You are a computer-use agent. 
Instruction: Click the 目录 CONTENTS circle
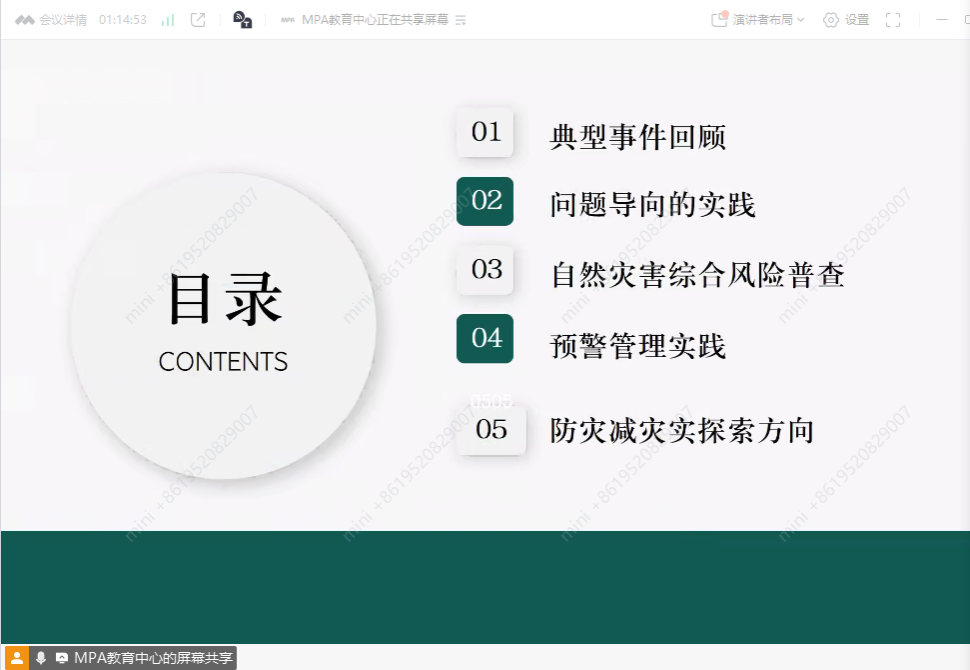[x=223, y=325]
